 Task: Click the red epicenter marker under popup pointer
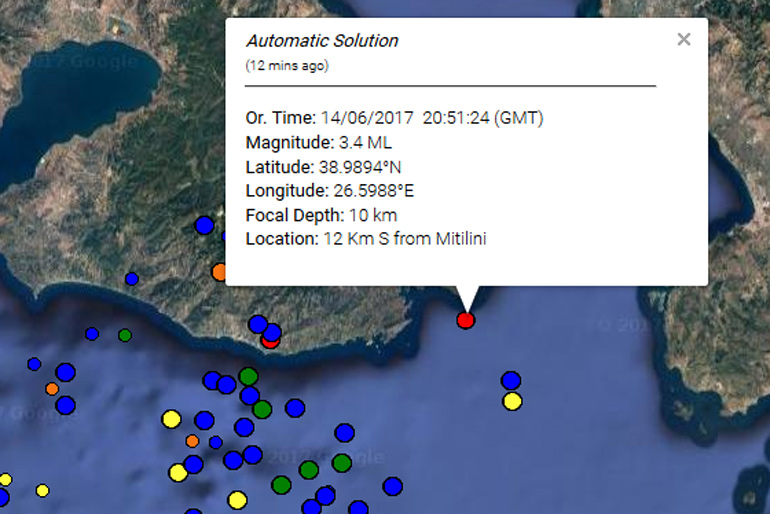pyautogui.click(x=465, y=320)
